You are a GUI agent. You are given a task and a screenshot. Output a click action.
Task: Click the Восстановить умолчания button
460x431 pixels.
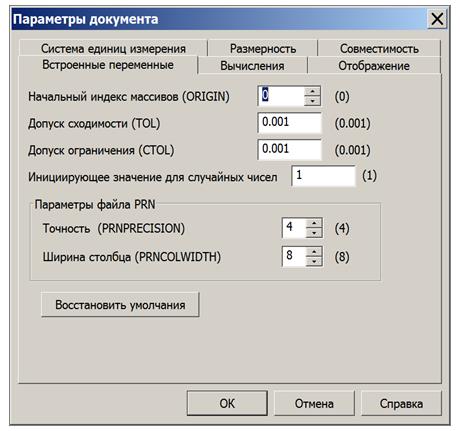120,305
